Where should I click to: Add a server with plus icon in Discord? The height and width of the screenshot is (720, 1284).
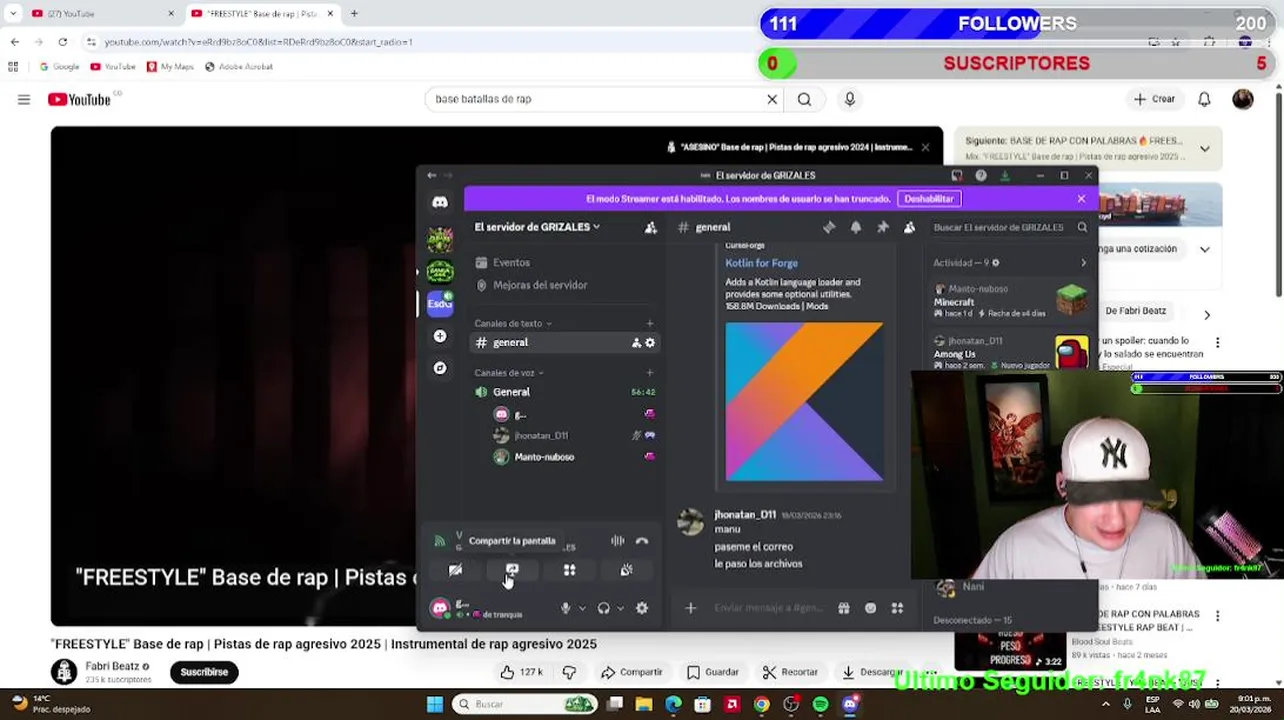coord(440,336)
